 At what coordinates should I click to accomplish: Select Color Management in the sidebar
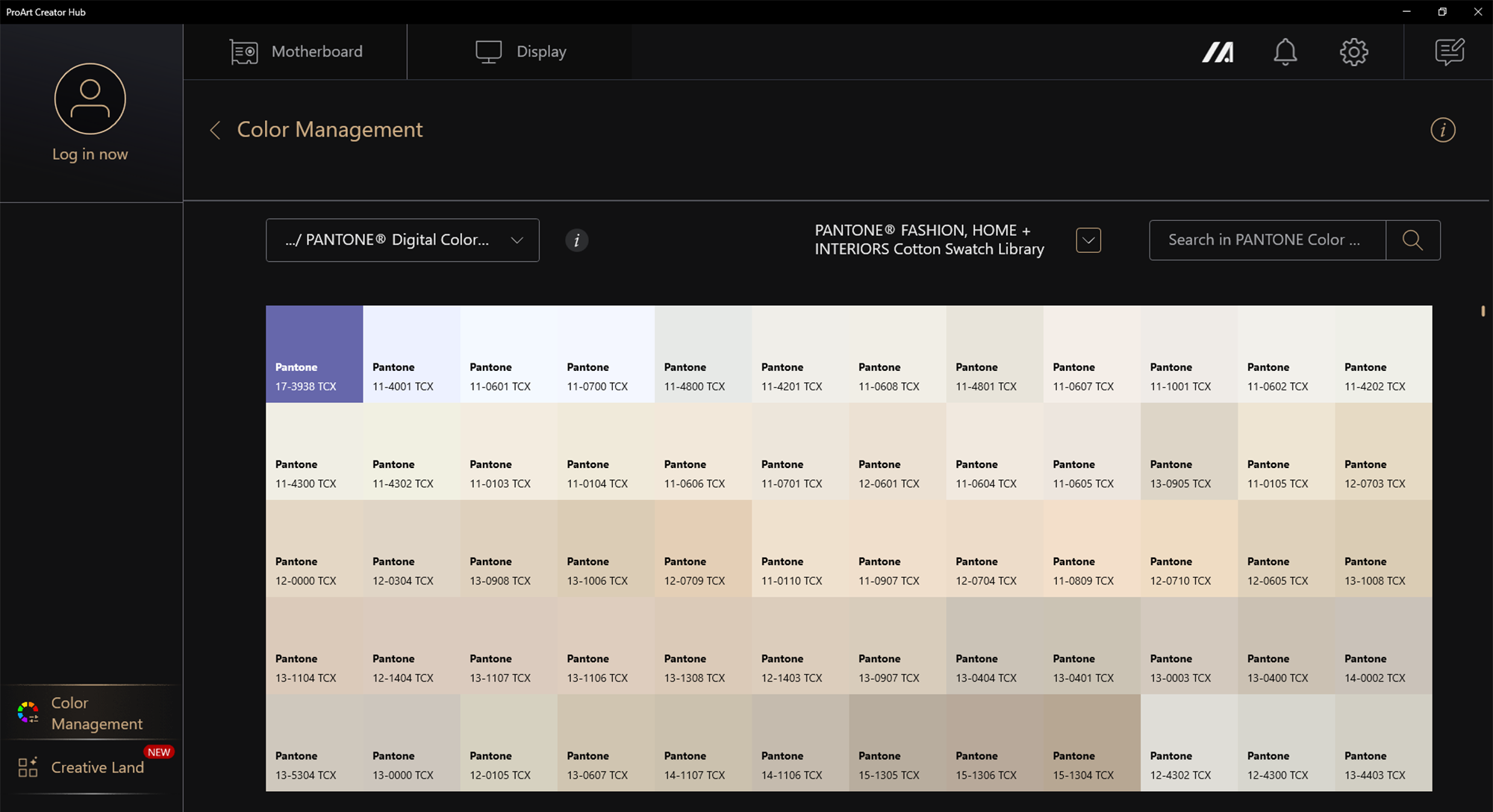point(96,713)
